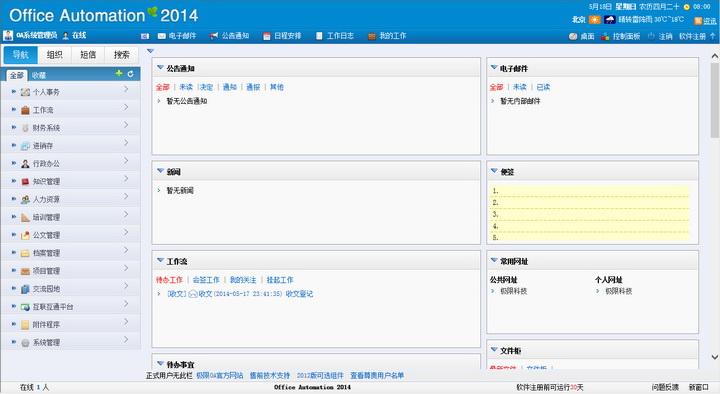The height and width of the screenshot is (394, 720).
Task: Filter 公告通知 panel by 通报
Action: click(253, 87)
